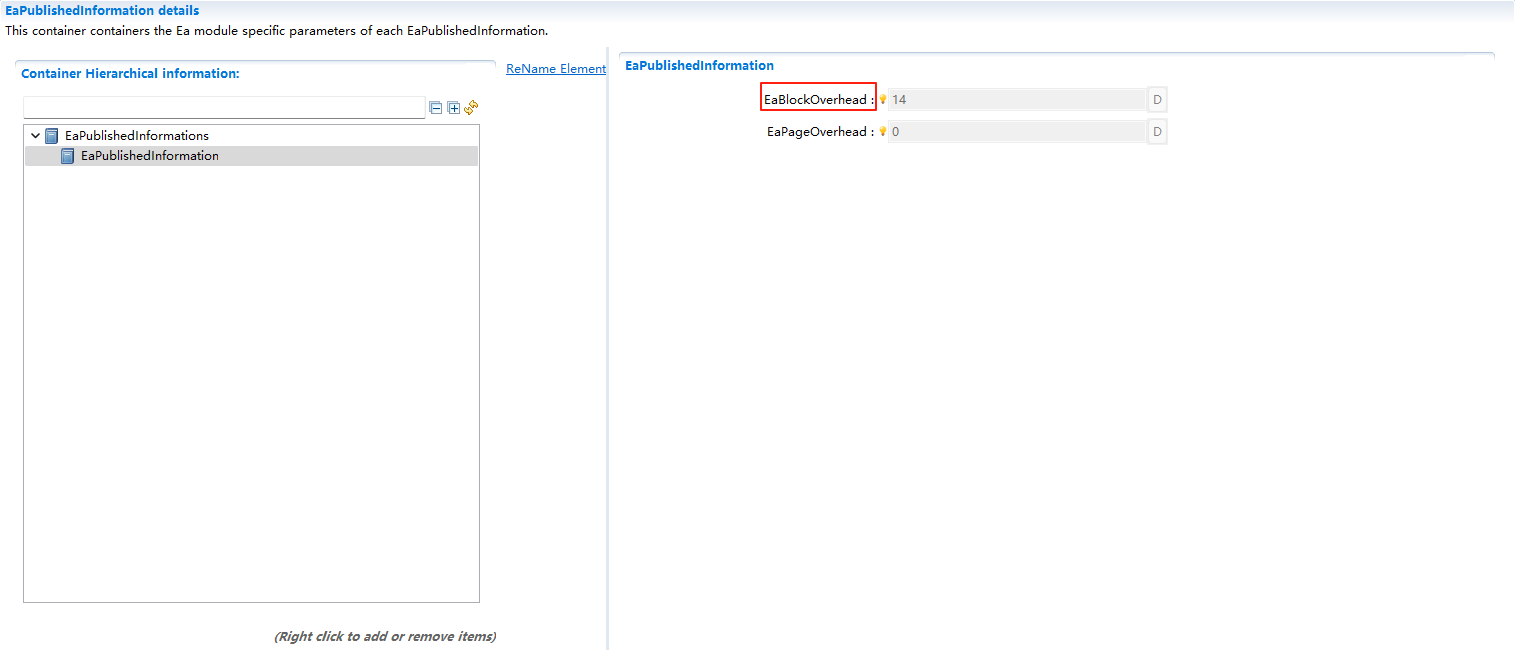Image resolution: width=1515 pixels, height=657 pixels.
Task: Select the EaPublishedInformation section header on the right
Action: click(x=698, y=65)
